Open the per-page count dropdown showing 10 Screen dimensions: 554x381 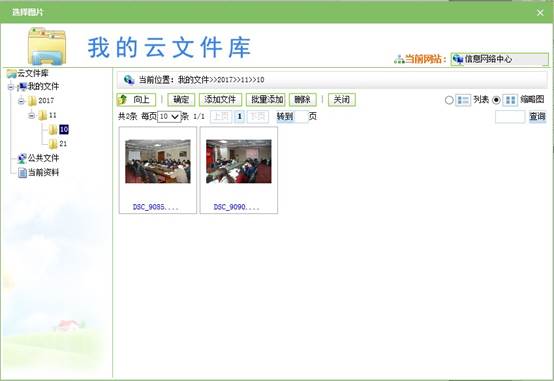point(169,117)
